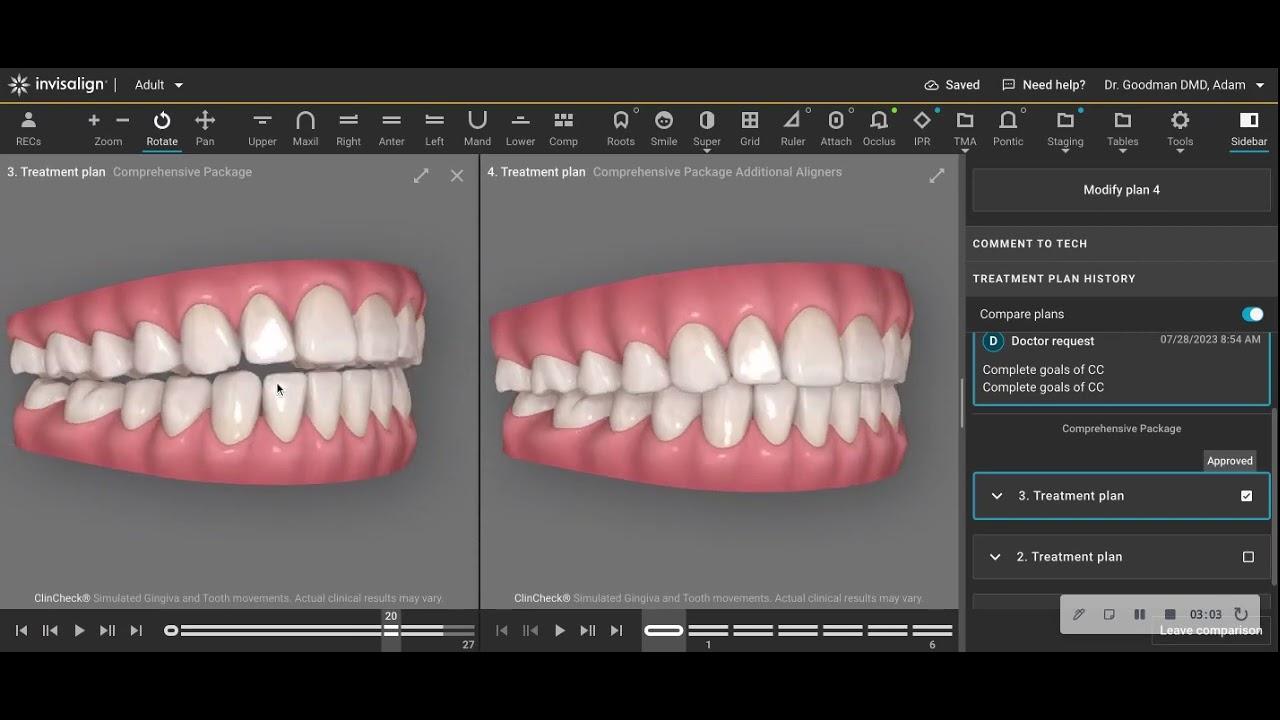Play plan 4 animation
Screen dimensions: 1280x720
559,631
